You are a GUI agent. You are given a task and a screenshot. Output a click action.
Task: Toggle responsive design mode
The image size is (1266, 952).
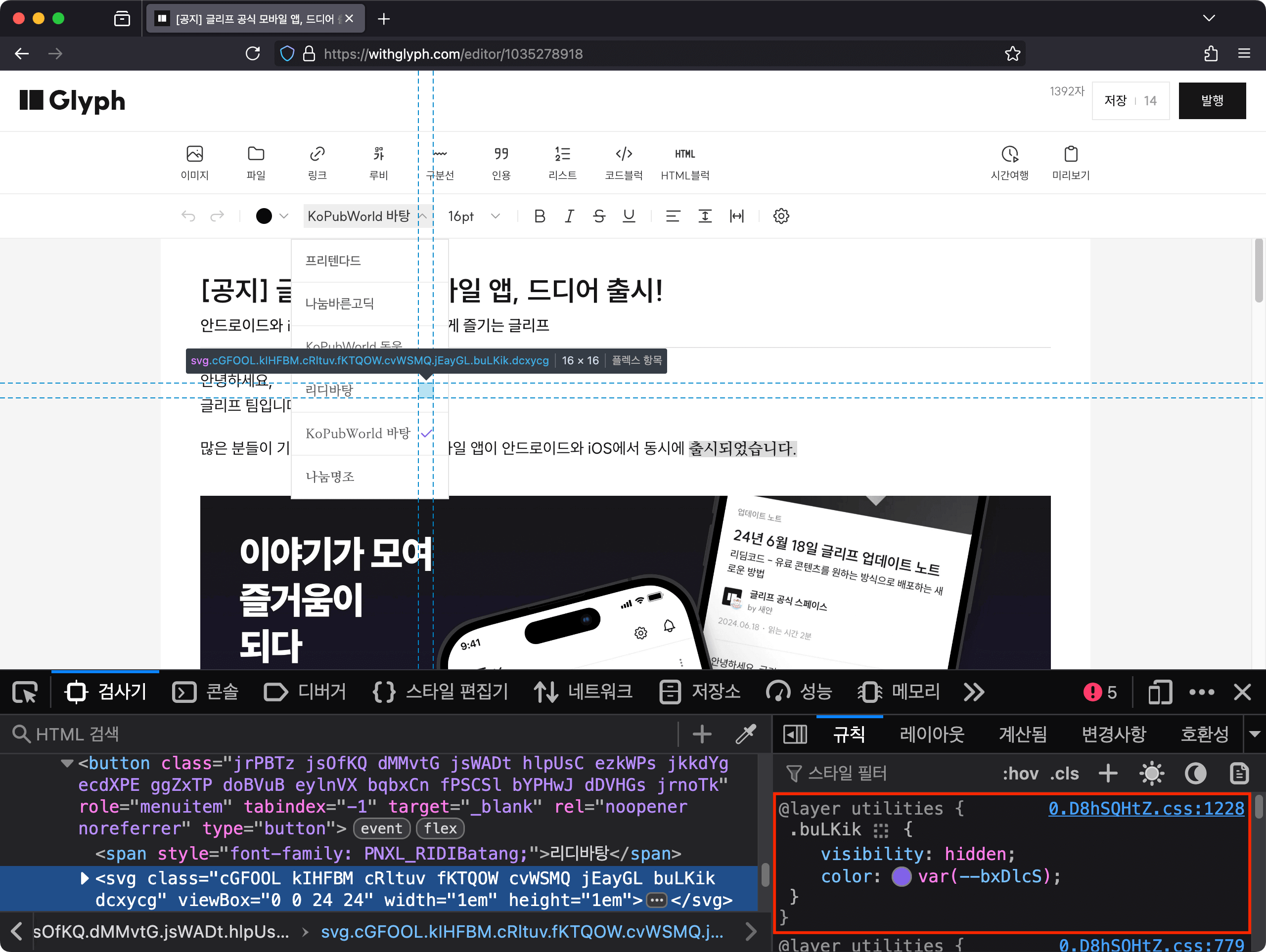click(1160, 692)
